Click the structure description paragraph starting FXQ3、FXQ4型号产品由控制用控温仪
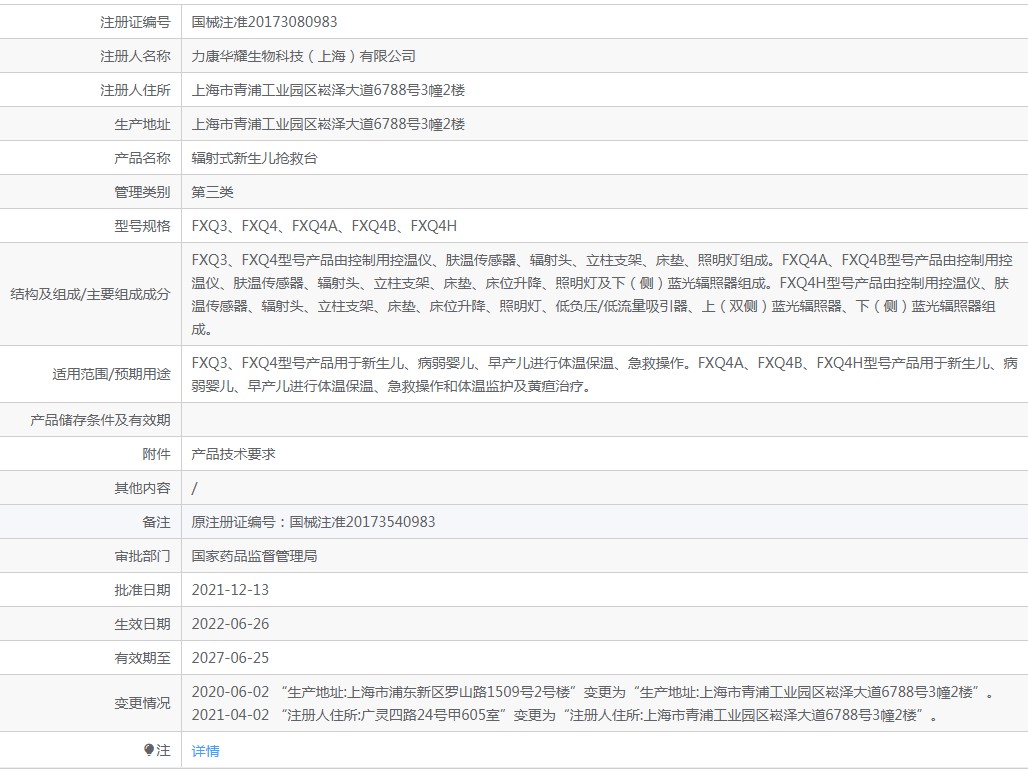 point(602,294)
